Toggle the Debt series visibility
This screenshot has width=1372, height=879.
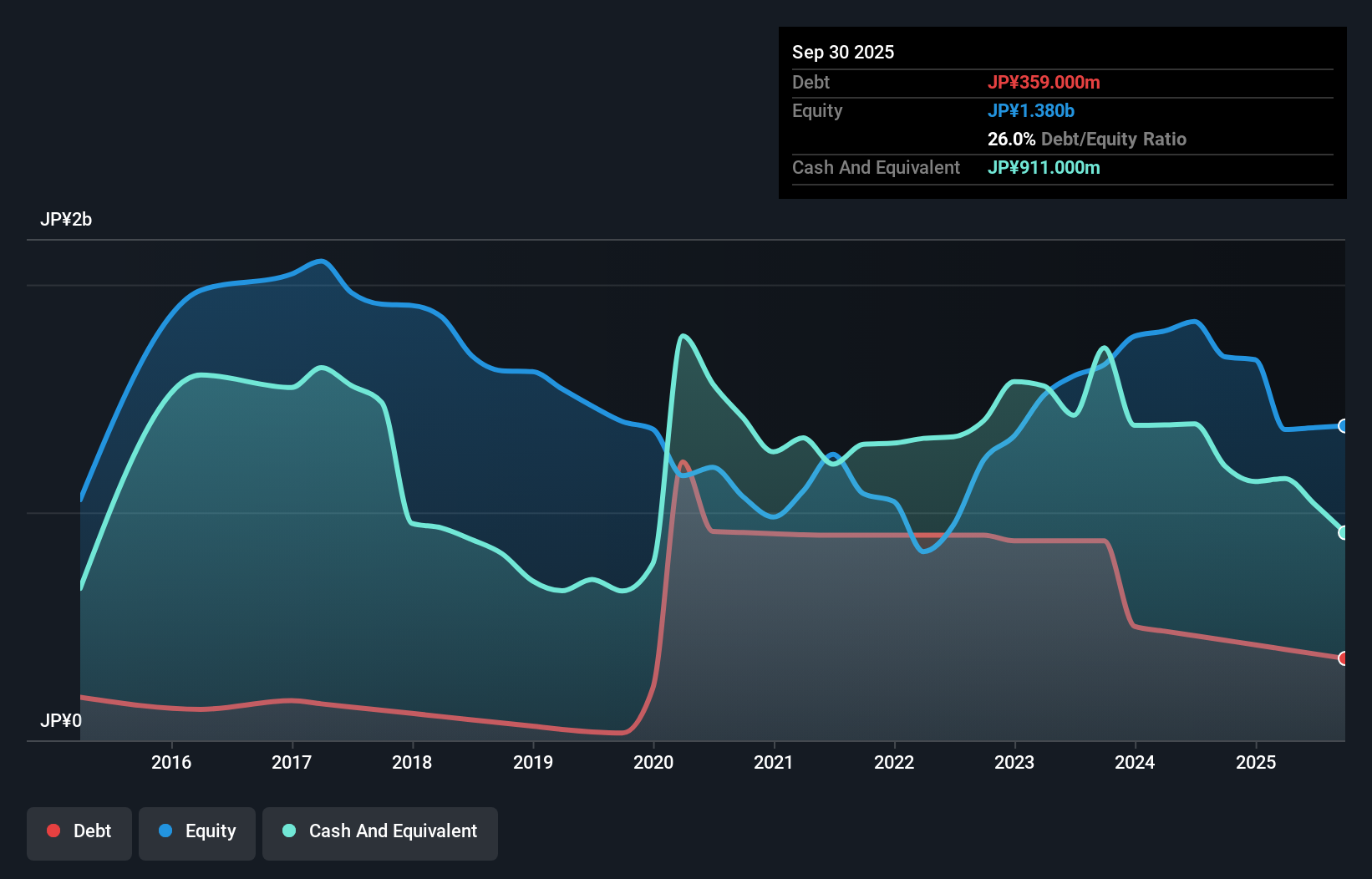coord(79,831)
